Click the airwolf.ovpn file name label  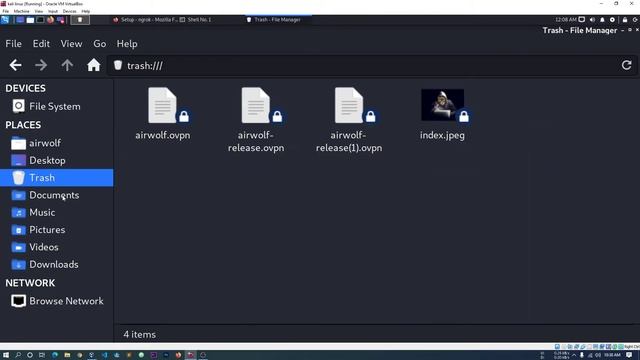tap(163, 135)
